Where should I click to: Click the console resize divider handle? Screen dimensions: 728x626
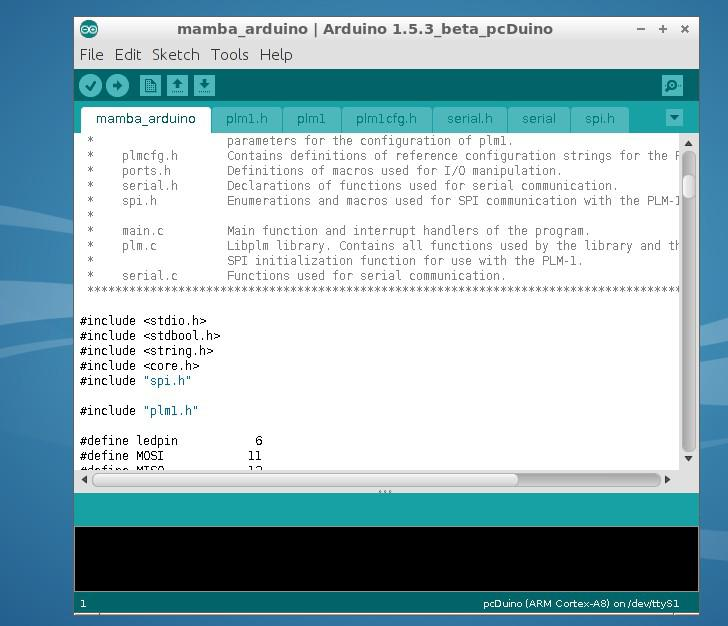coord(385,492)
